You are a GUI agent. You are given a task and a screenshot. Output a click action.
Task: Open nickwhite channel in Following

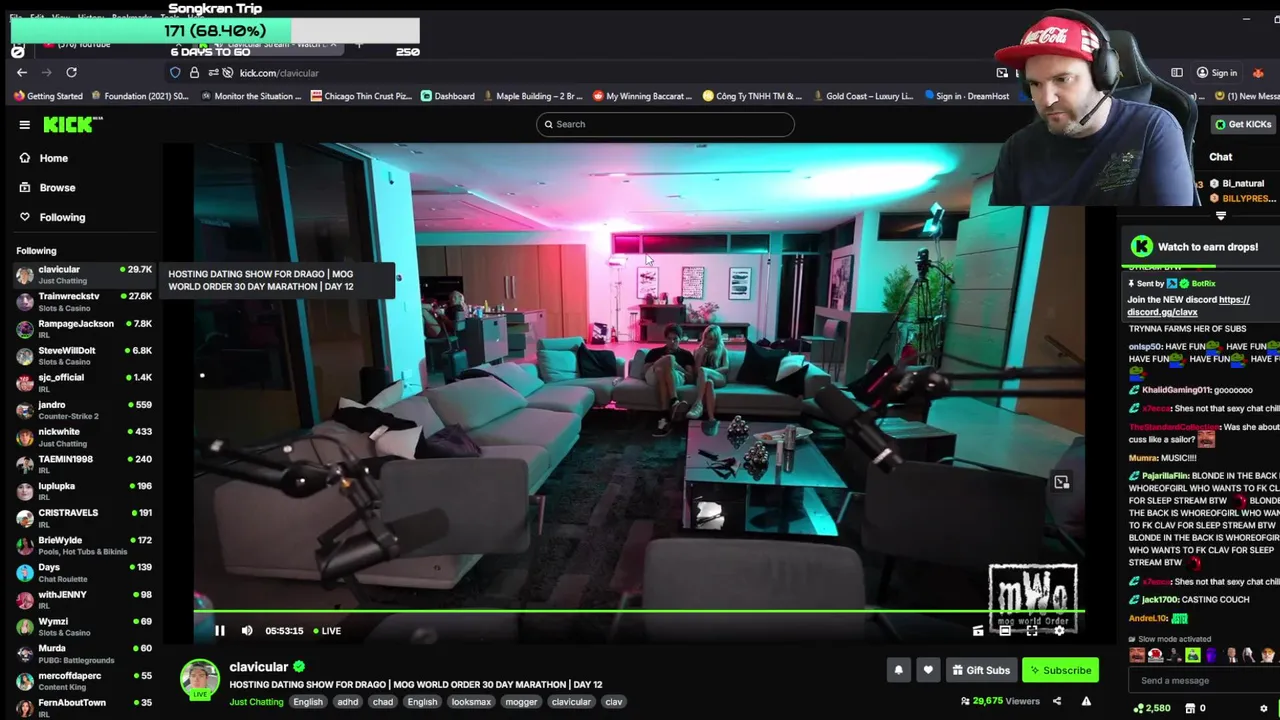pyautogui.click(x=84, y=436)
